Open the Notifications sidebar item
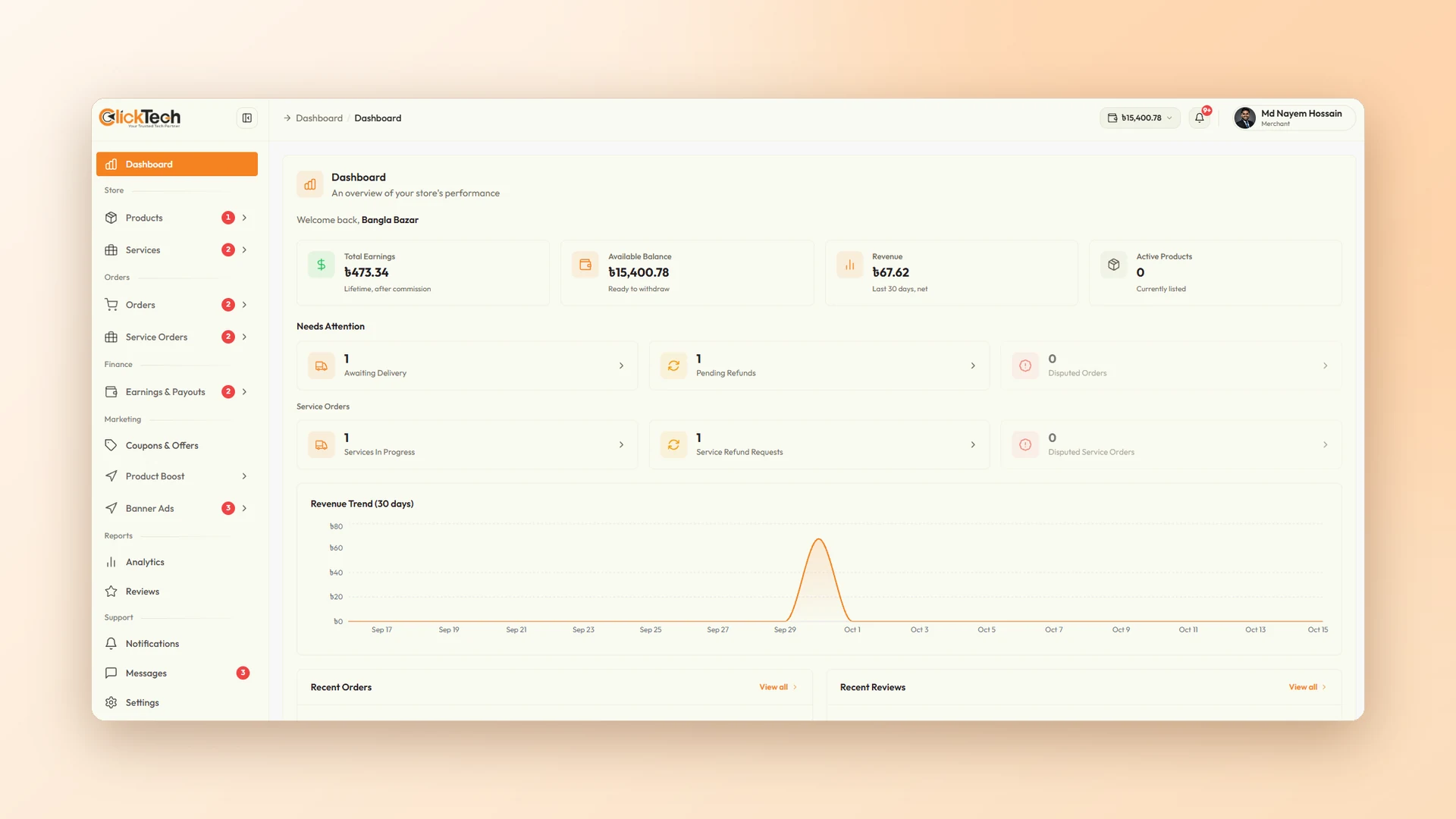Image resolution: width=1456 pixels, height=819 pixels. (x=177, y=644)
